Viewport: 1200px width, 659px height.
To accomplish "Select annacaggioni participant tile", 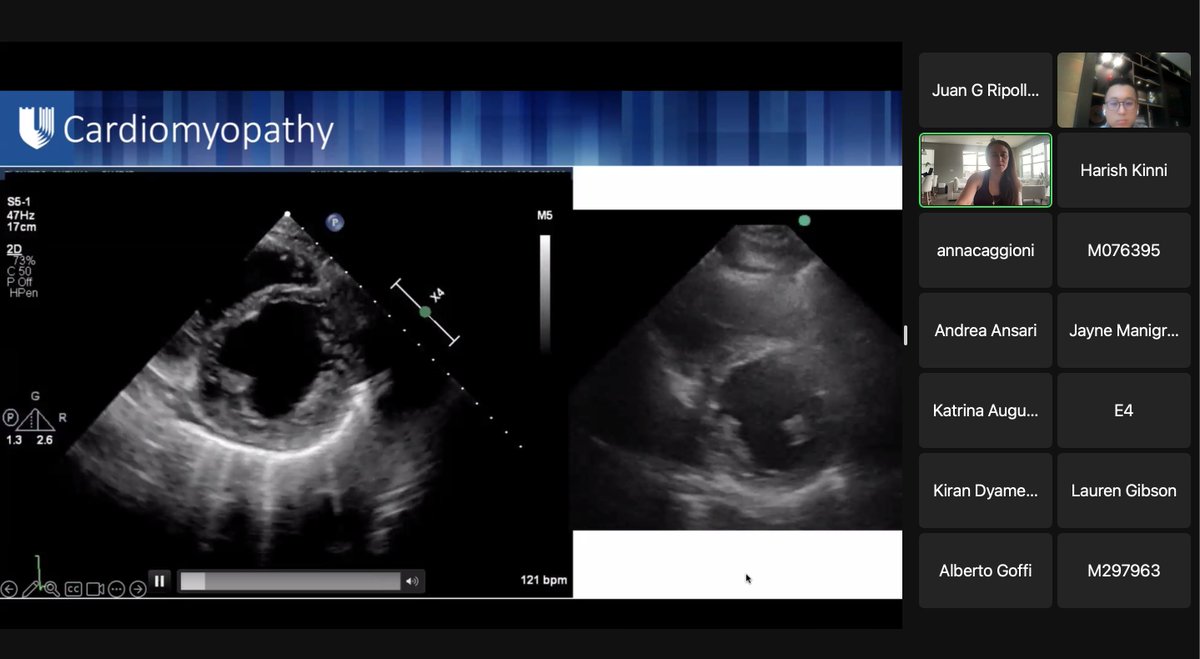I will coord(985,250).
